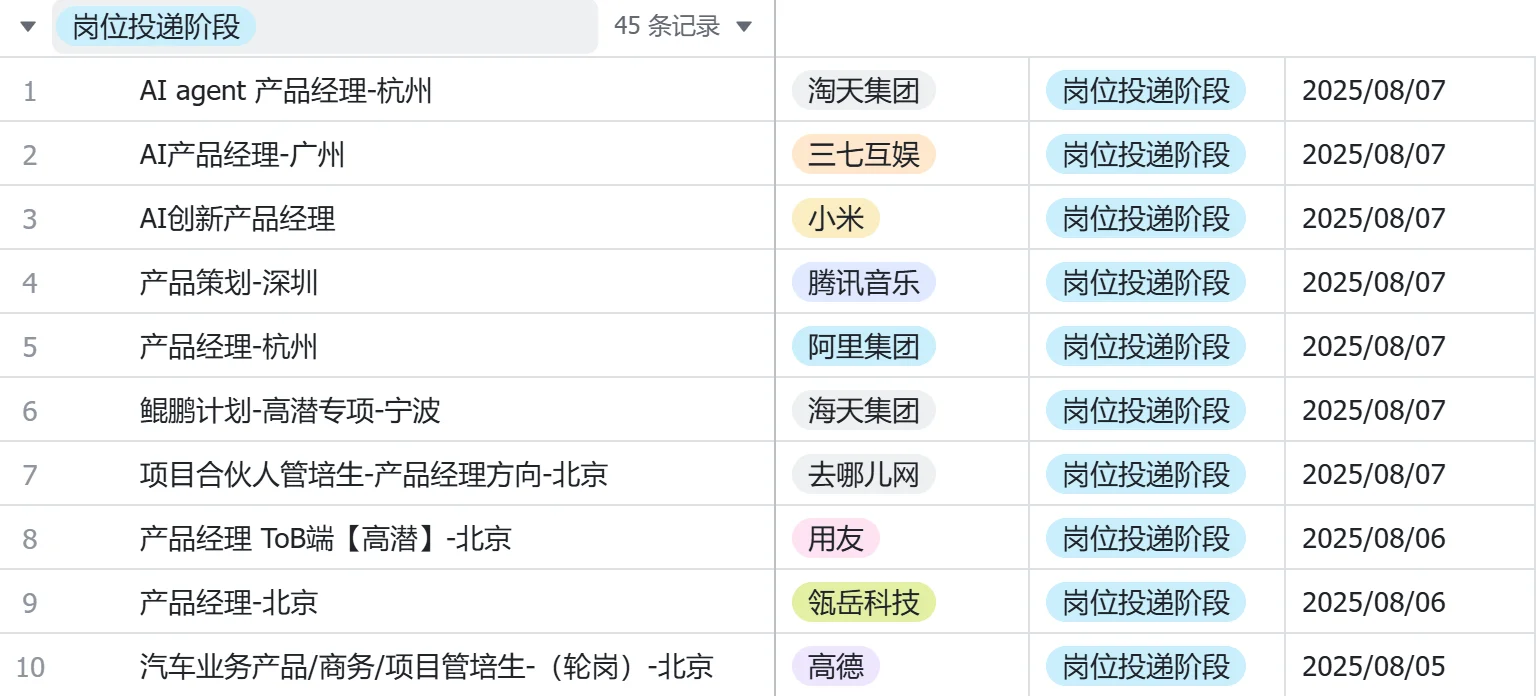Click the 45 条记录 count label

667,26
